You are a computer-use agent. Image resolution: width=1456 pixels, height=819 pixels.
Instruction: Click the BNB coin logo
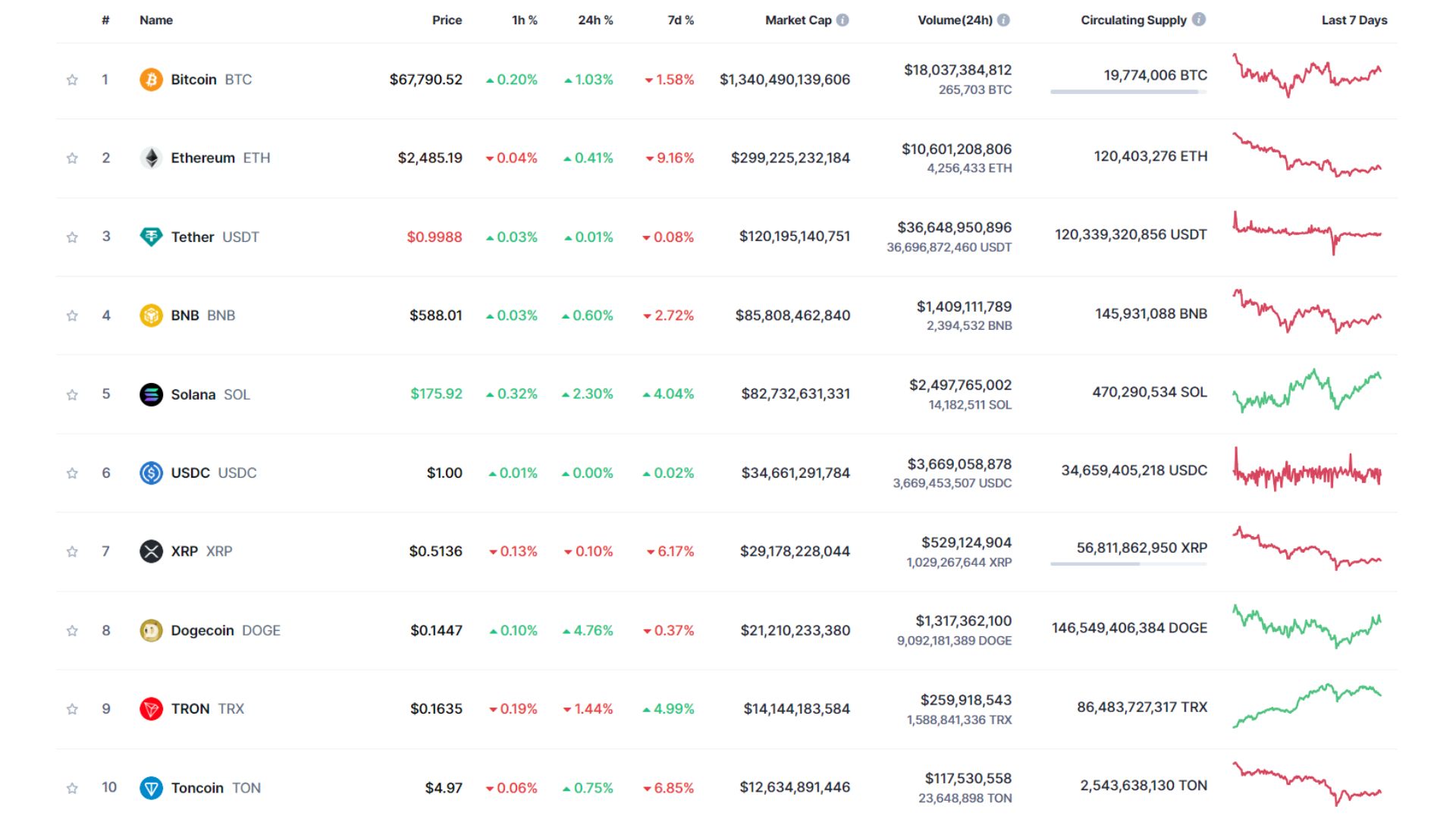click(x=152, y=315)
